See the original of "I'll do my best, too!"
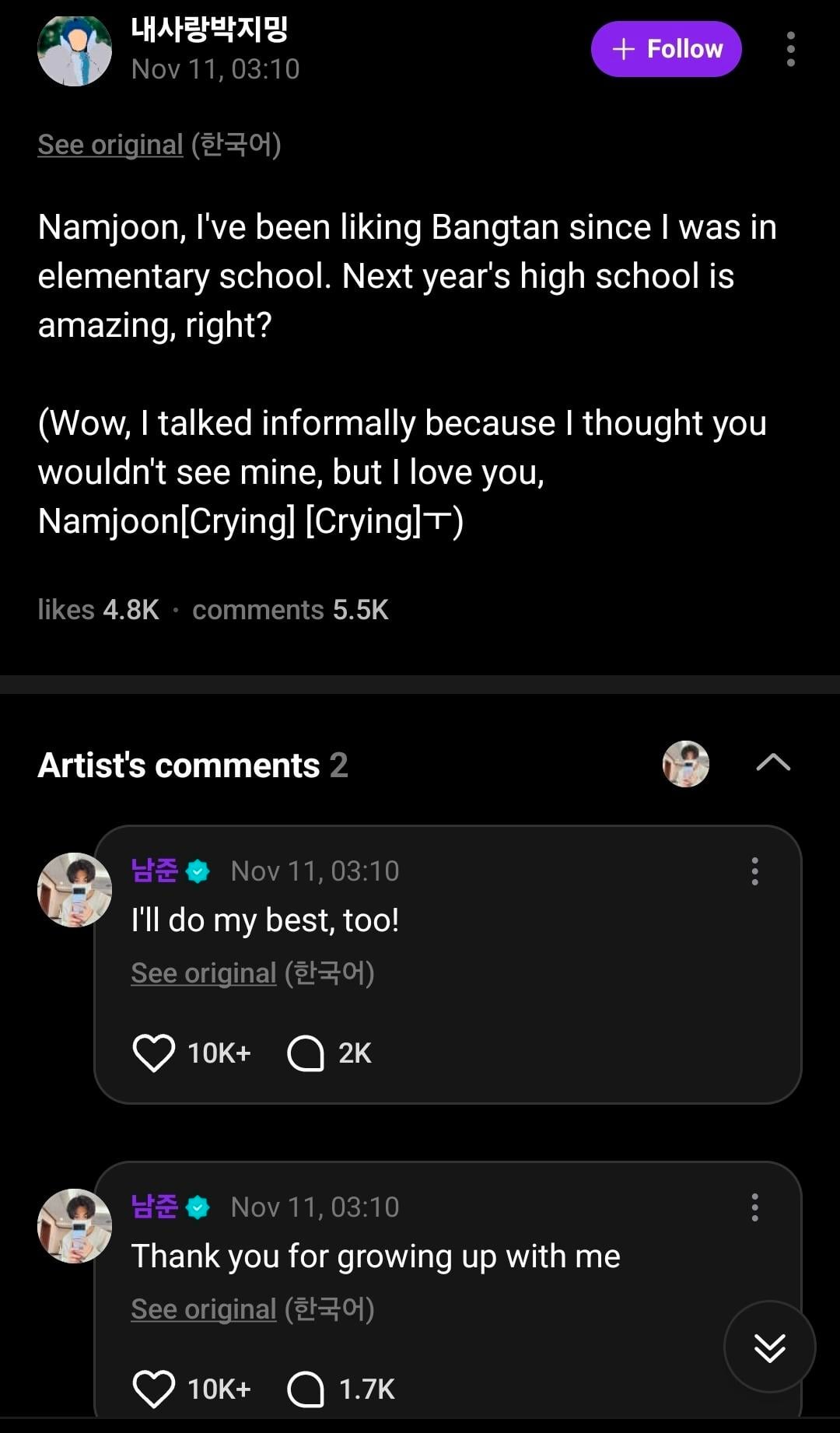840x1433 pixels. 204,973
